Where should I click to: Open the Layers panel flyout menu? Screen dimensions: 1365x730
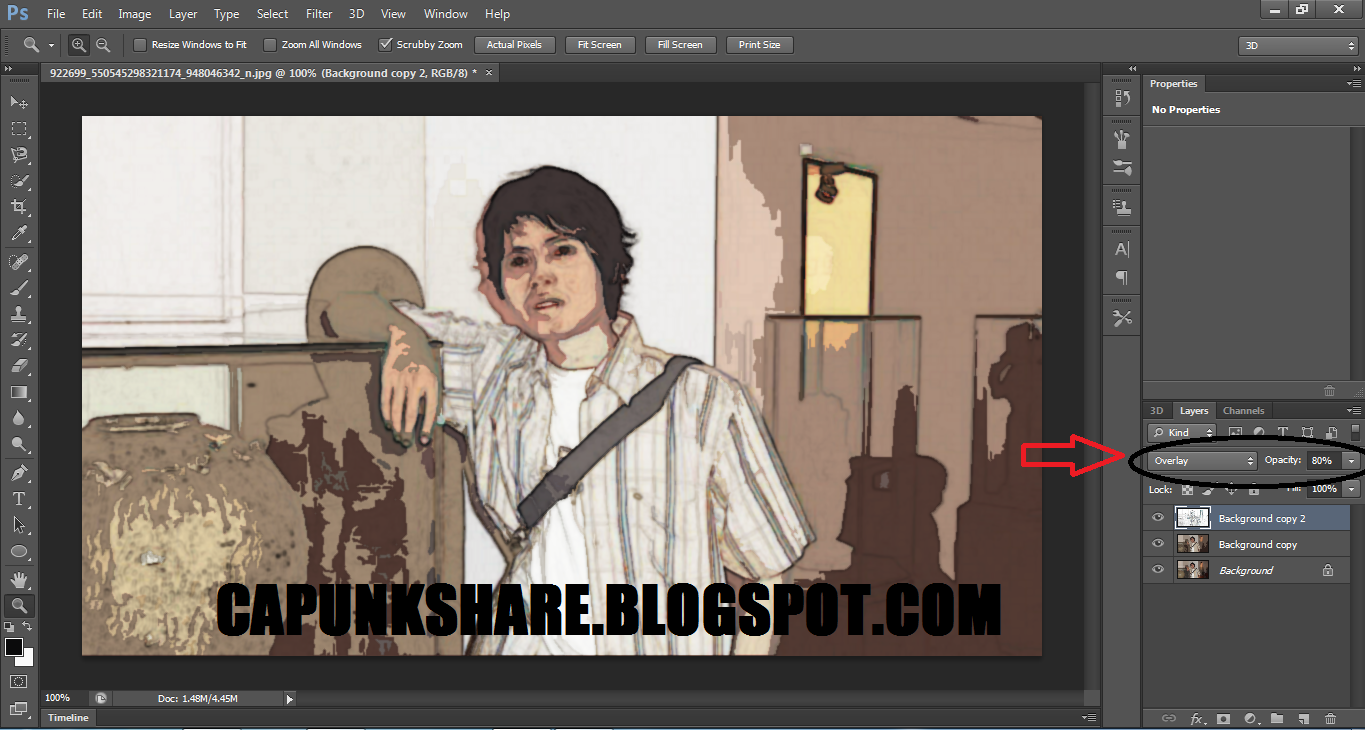1355,411
